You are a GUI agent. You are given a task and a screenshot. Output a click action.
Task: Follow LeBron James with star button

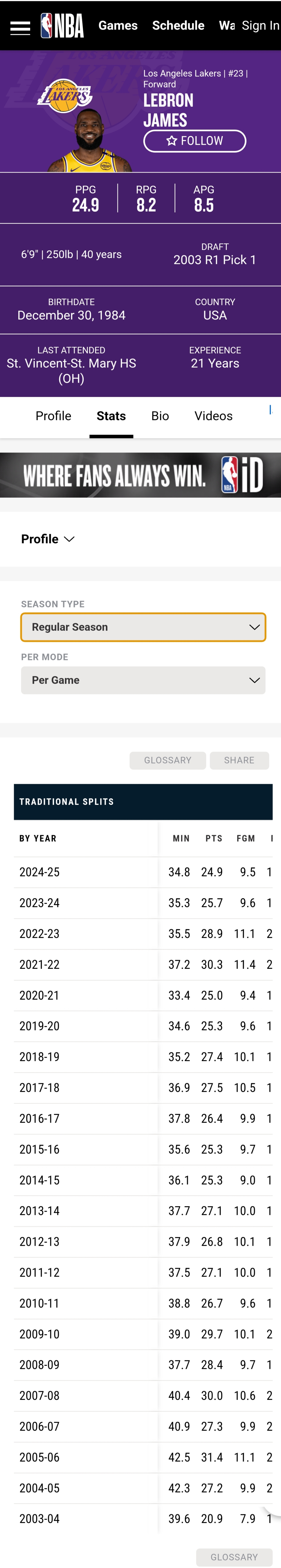point(195,141)
